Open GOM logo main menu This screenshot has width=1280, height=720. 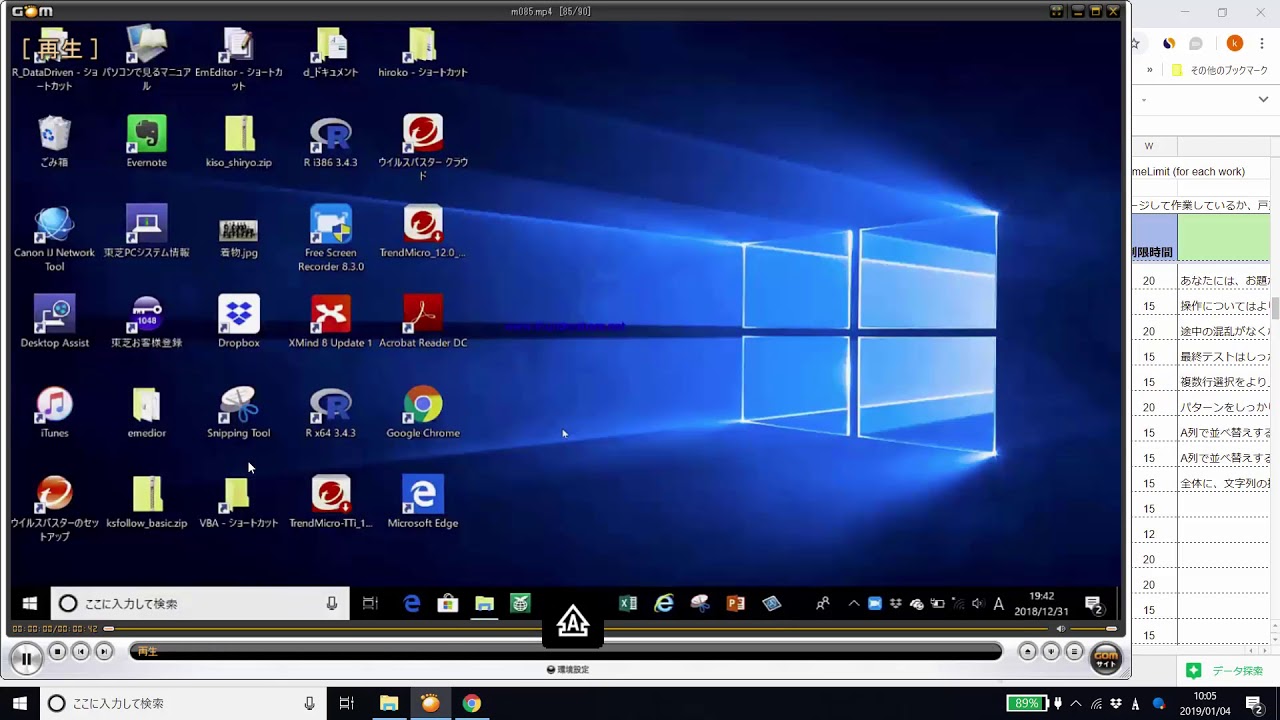(32, 11)
